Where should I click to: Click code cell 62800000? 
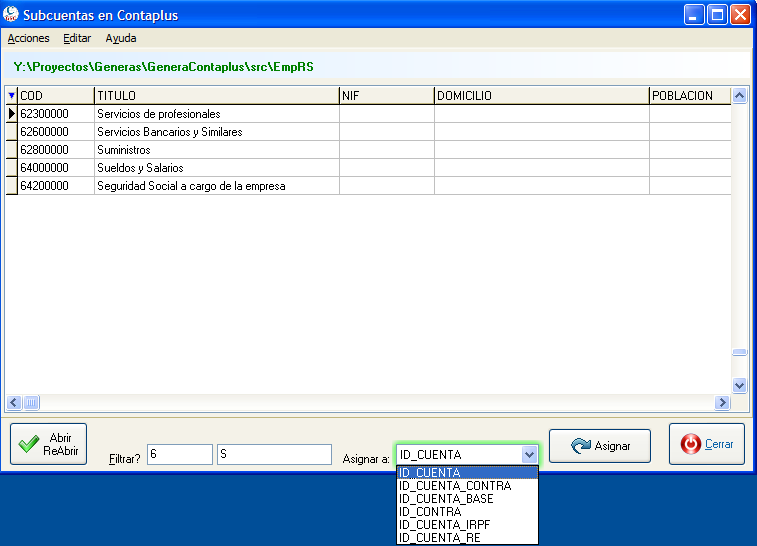[x=56, y=150]
